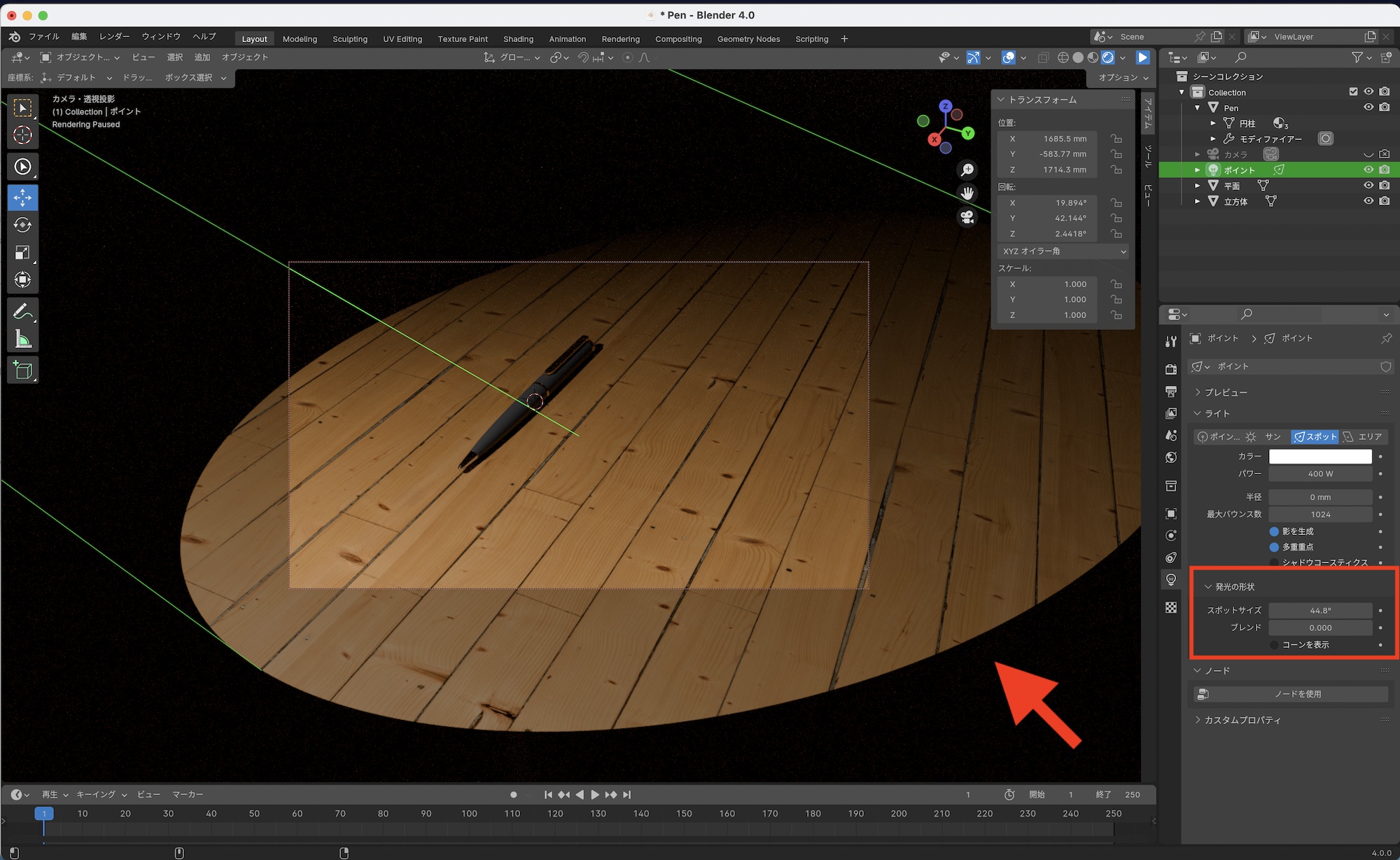Screen dimensions: 1400x860
Task: Select the Scale tool icon
Action: pos(22,252)
